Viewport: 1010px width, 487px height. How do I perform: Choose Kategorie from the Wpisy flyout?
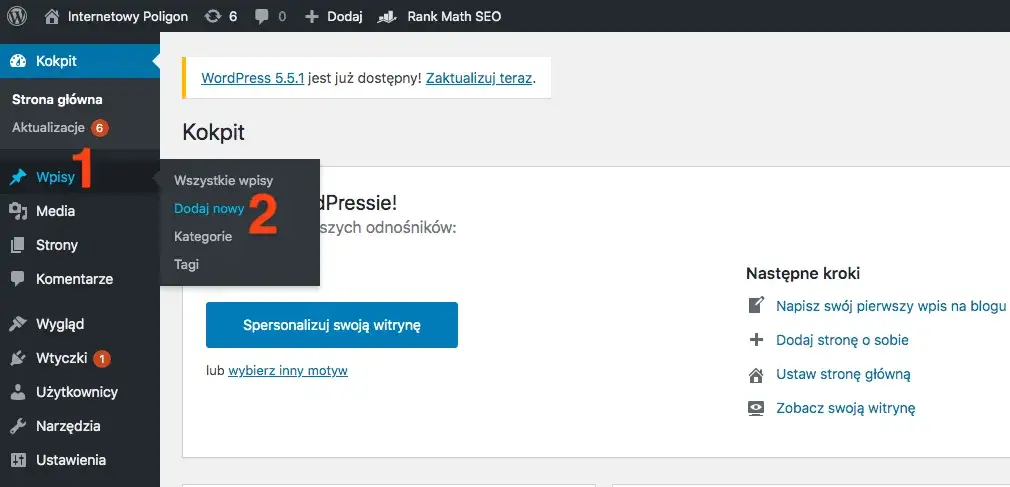(203, 236)
